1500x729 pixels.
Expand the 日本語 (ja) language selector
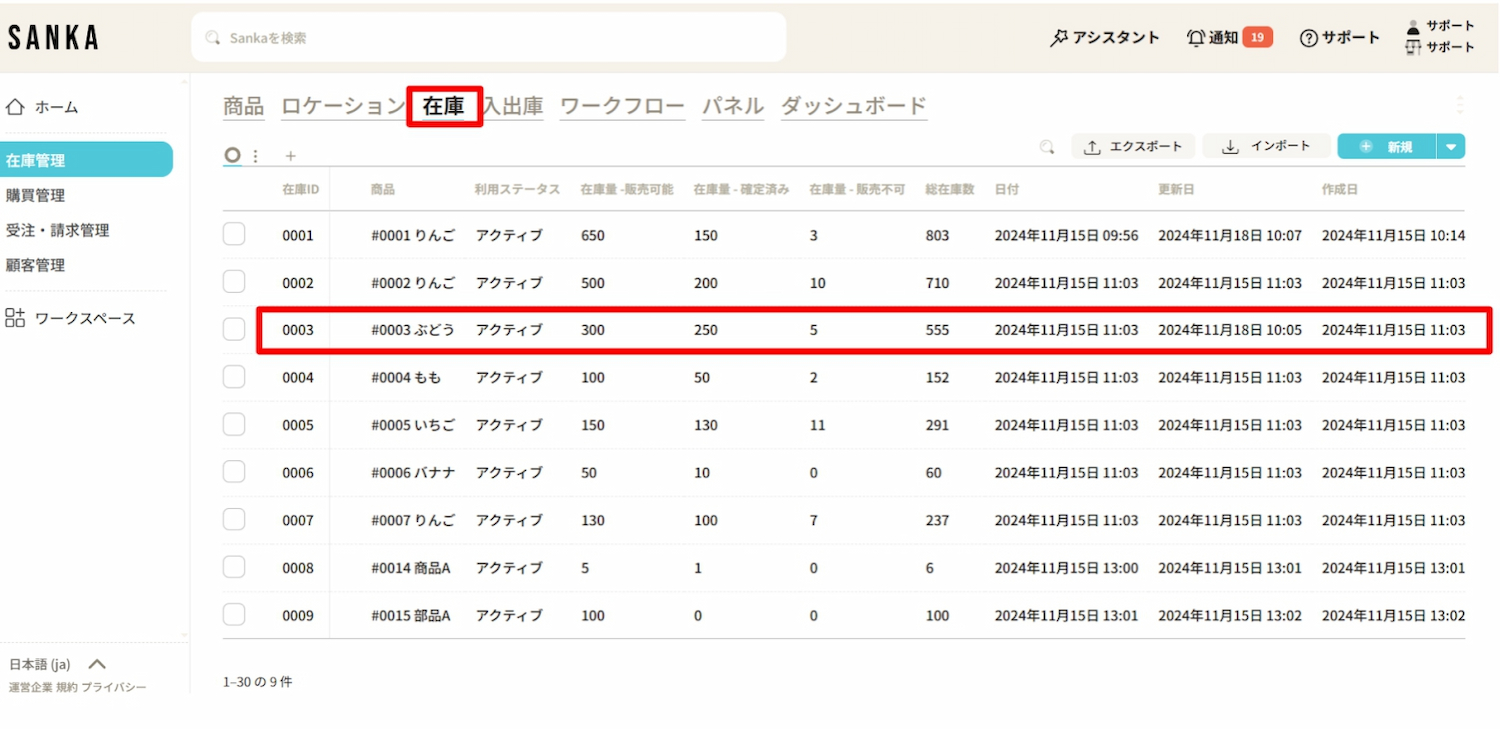[x=97, y=664]
